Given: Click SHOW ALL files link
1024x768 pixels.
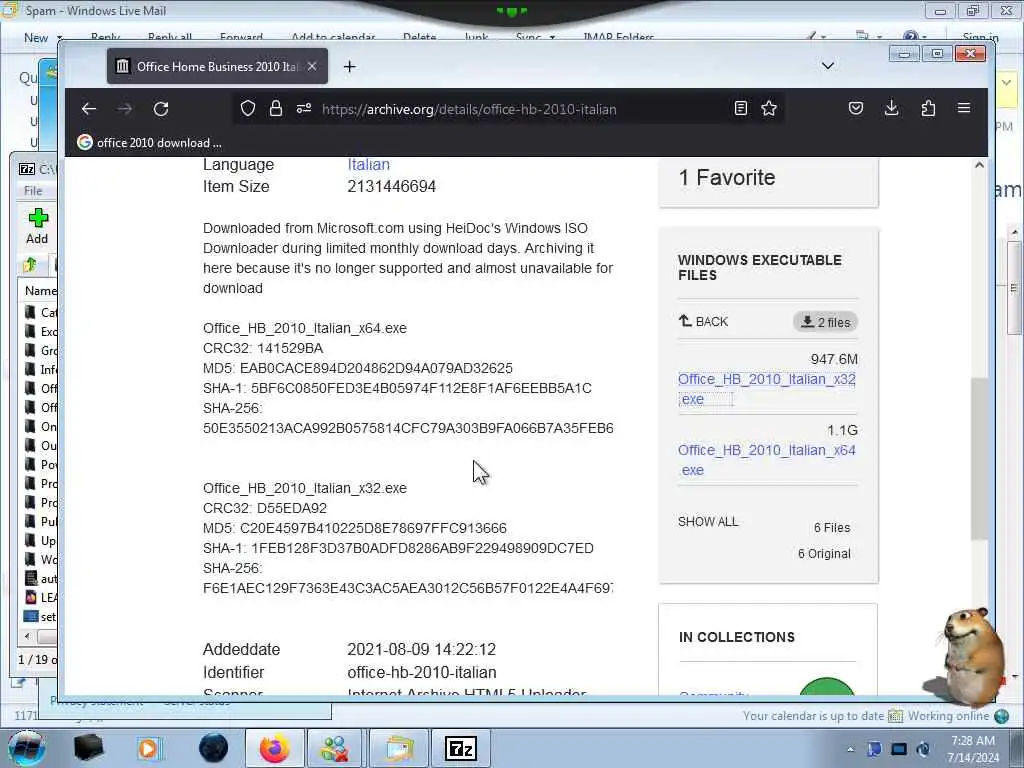Looking at the screenshot, I should [x=708, y=522].
